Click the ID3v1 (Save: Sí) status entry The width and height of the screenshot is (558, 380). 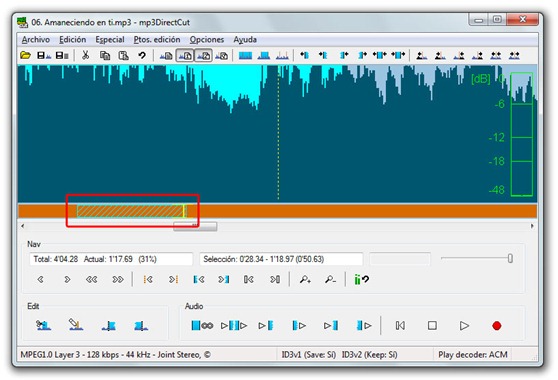click(x=309, y=355)
